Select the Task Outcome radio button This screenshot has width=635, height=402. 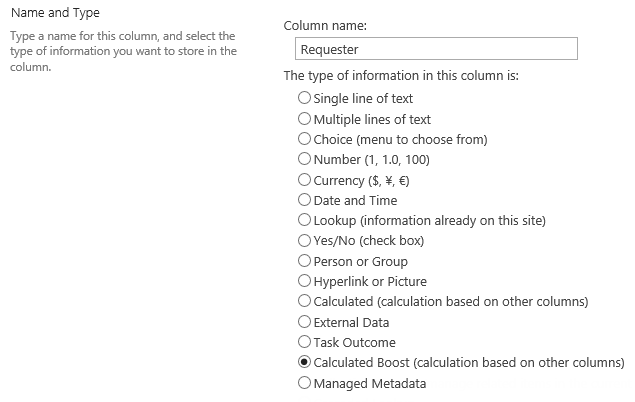pos(304,342)
